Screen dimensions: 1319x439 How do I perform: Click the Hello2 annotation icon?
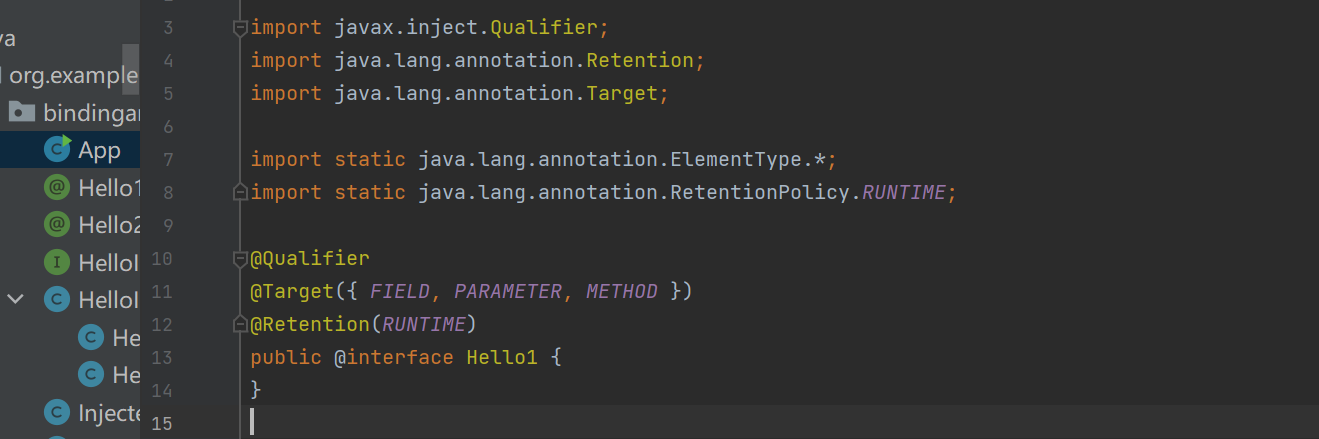(x=58, y=224)
